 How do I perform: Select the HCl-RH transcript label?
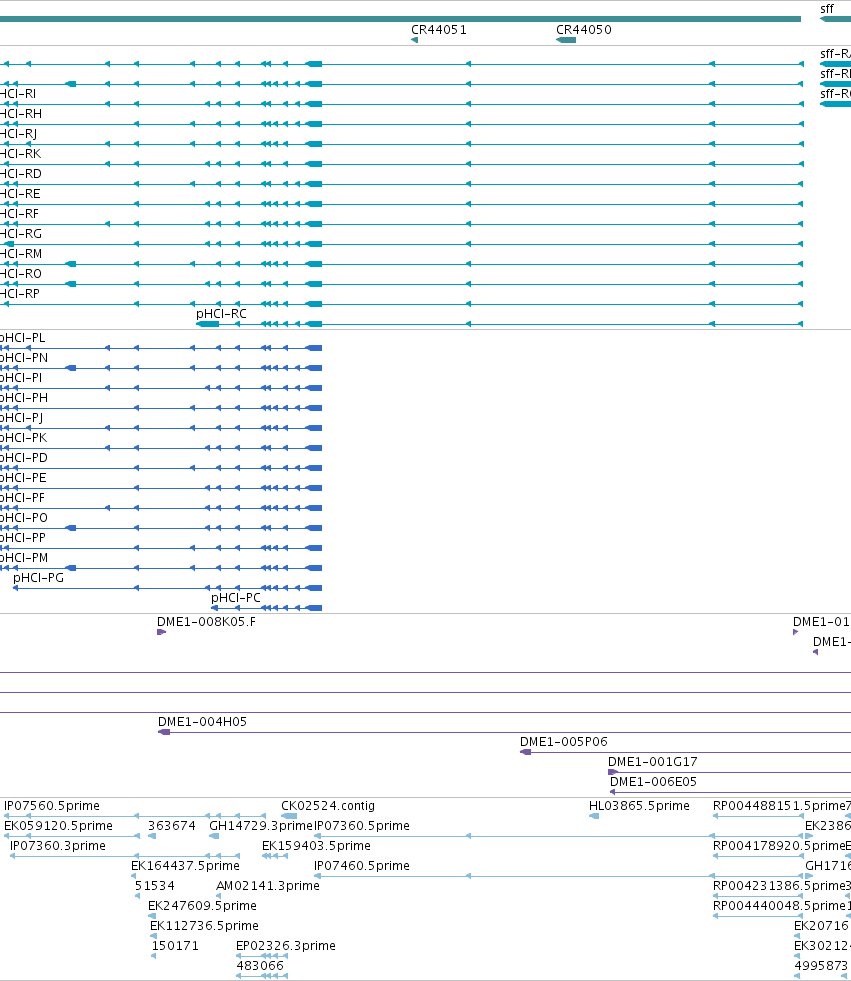pos(21,114)
